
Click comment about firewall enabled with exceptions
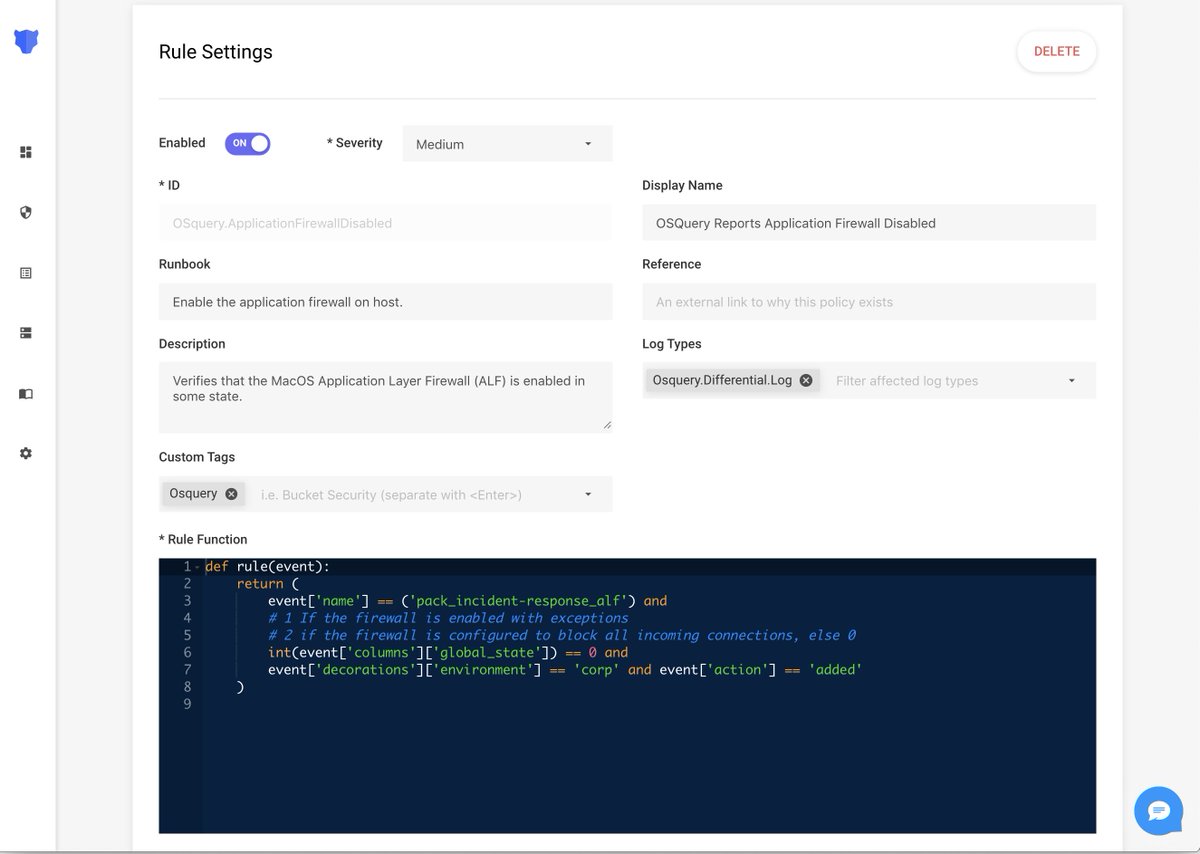pyautogui.click(x=448, y=618)
